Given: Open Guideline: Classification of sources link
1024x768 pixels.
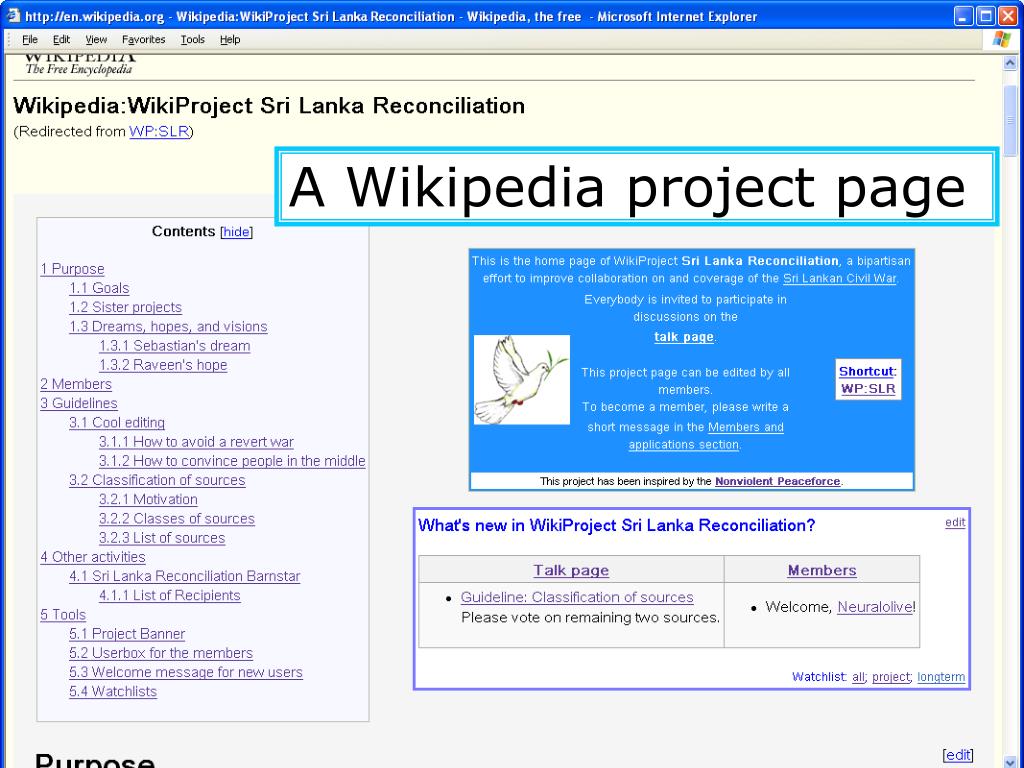Looking at the screenshot, I should pyautogui.click(x=577, y=597).
